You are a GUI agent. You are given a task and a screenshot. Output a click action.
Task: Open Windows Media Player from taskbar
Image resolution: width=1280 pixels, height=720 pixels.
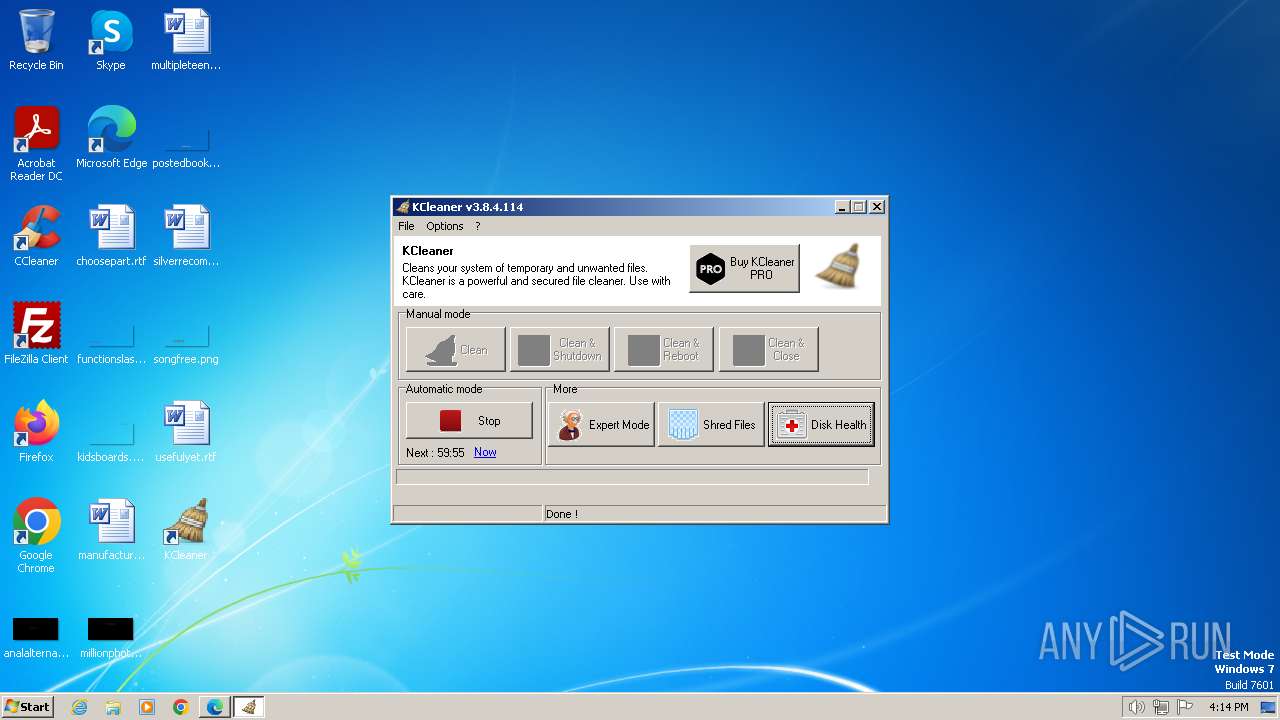tap(147, 707)
